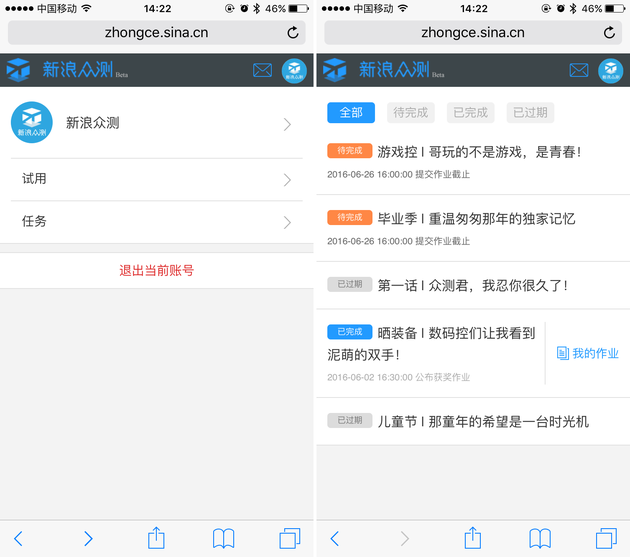Tap gray 已过期 badge on 第一话 task
The height and width of the screenshot is (557, 630).
(x=350, y=284)
